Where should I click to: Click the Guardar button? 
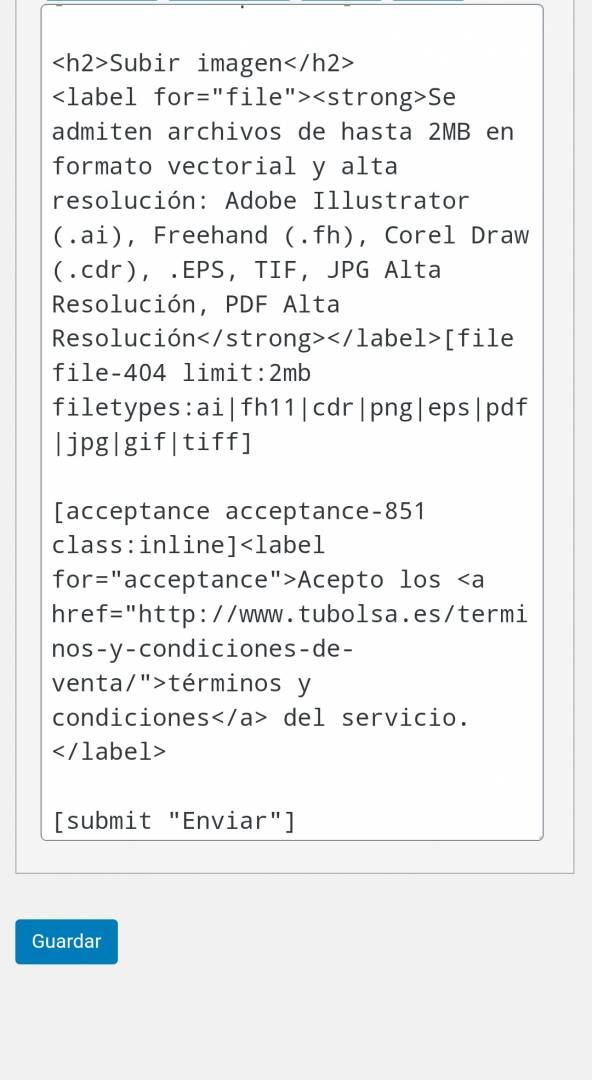[x=66, y=941]
